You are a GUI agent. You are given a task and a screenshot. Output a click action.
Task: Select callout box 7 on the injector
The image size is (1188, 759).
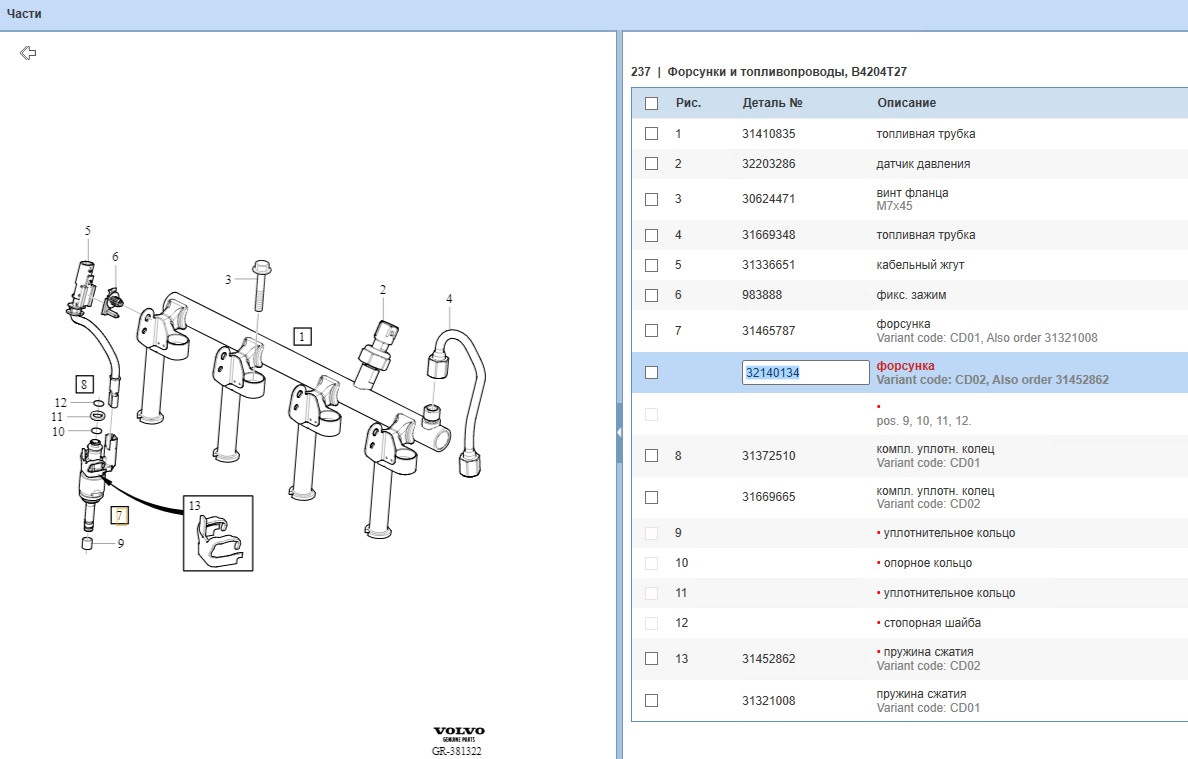120,516
